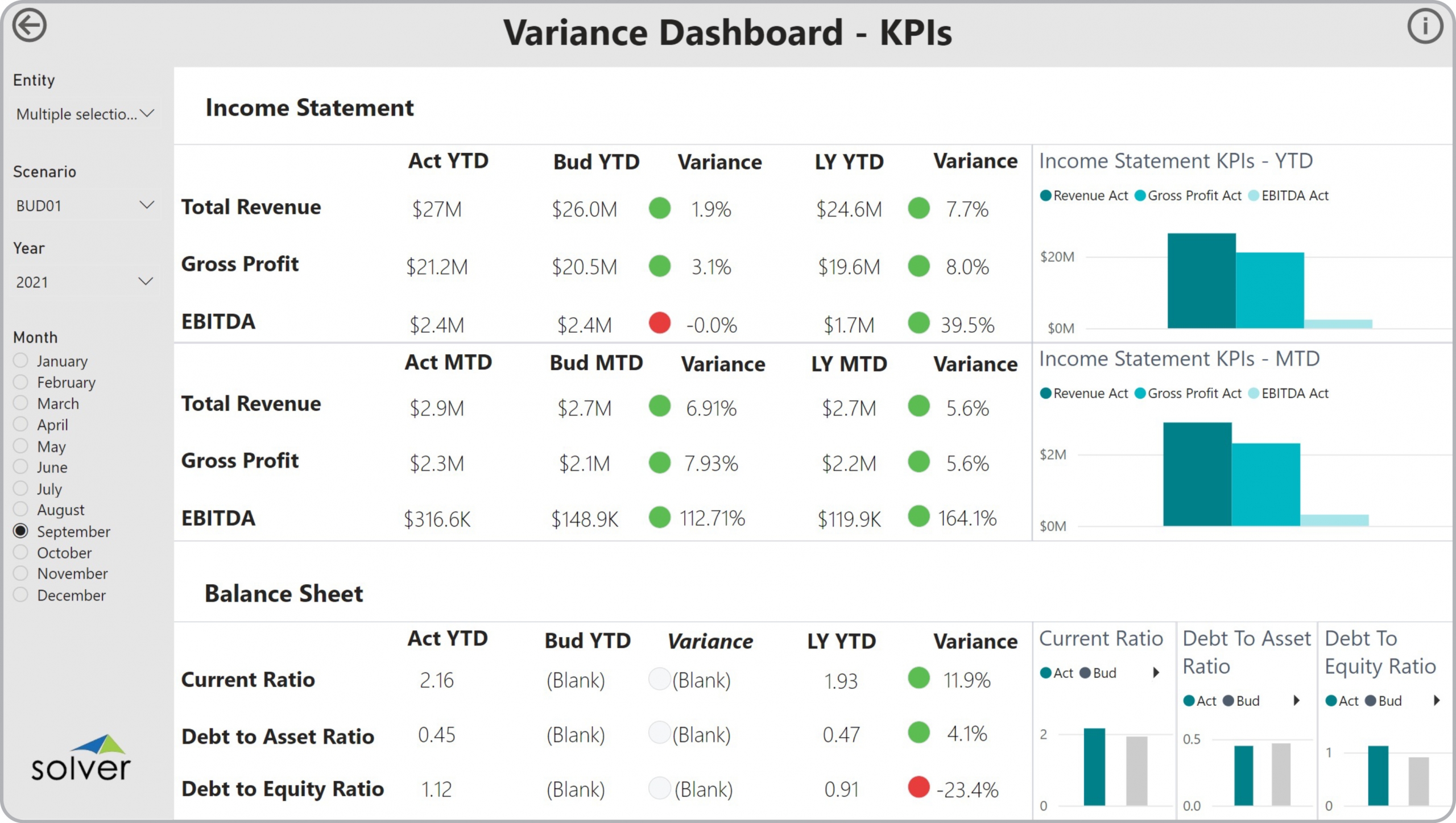The width and height of the screenshot is (1456, 823).
Task: Select October in the Month filter
Action: (20, 552)
